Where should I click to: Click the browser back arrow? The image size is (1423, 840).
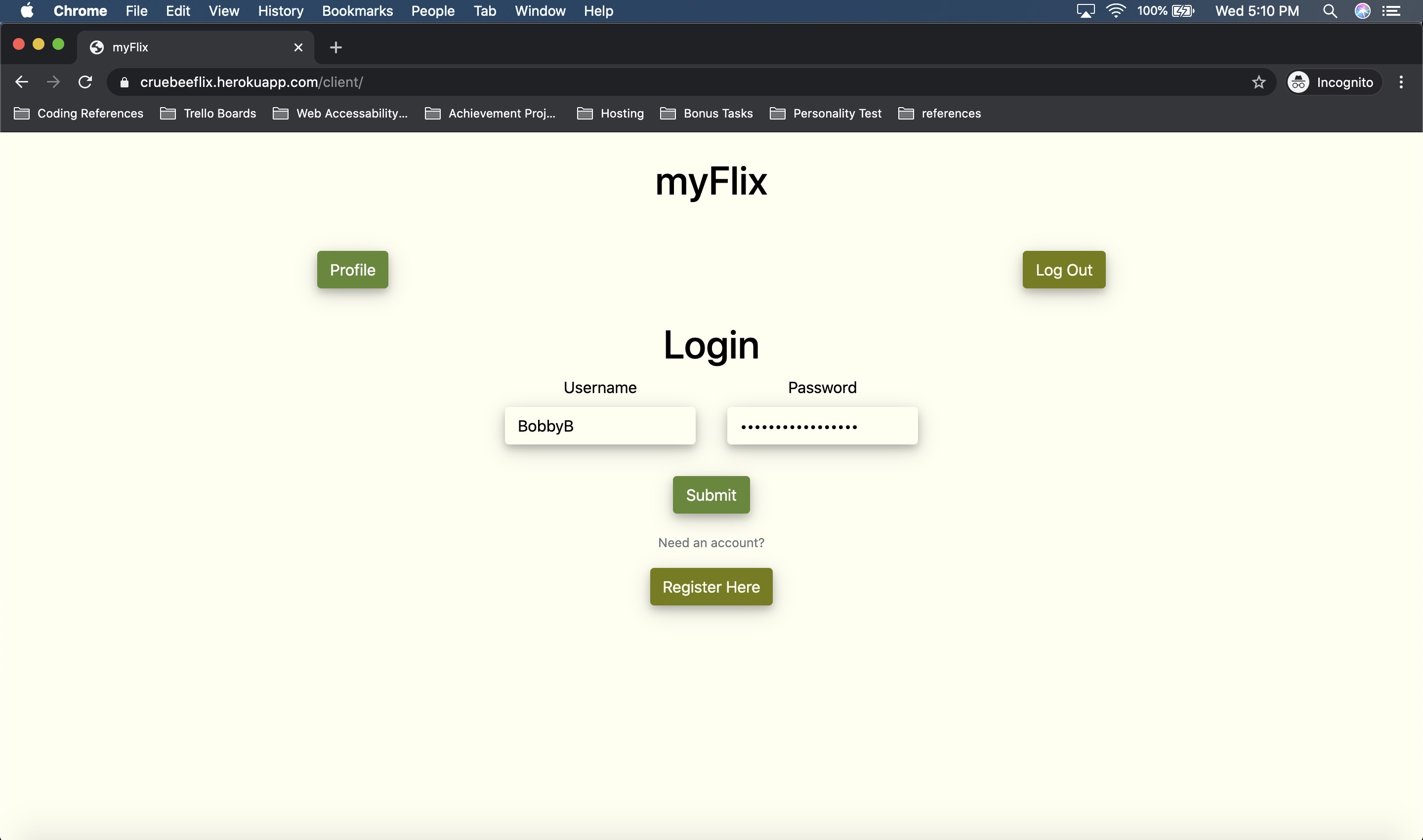22,82
